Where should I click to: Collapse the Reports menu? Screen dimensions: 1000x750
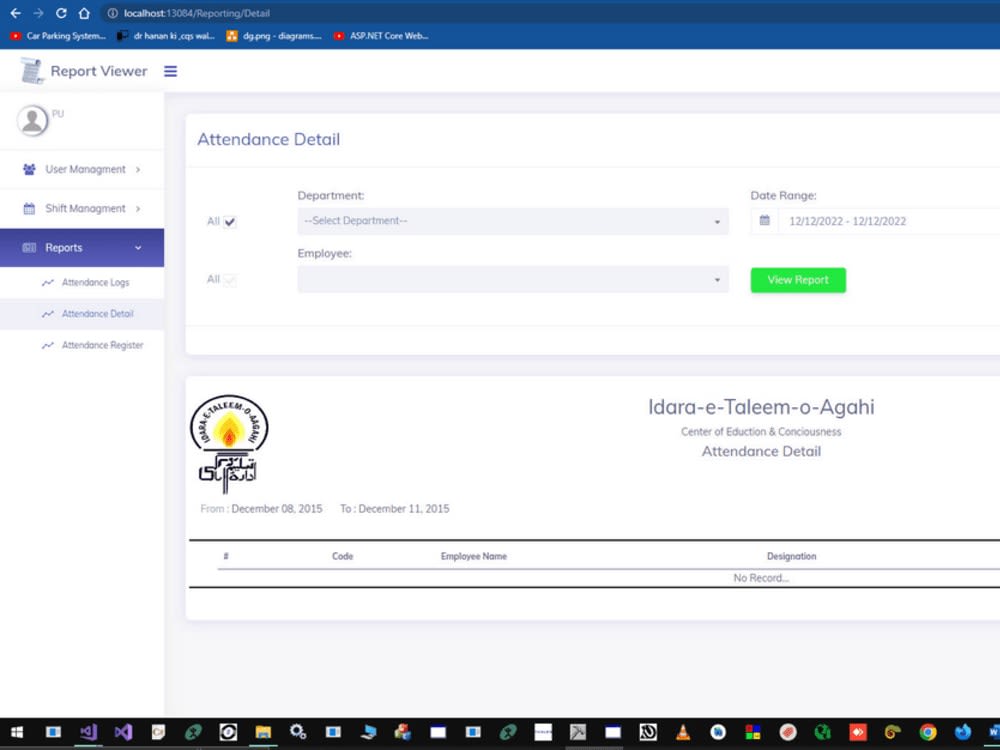pyautogui.click(x=82, y=247)
